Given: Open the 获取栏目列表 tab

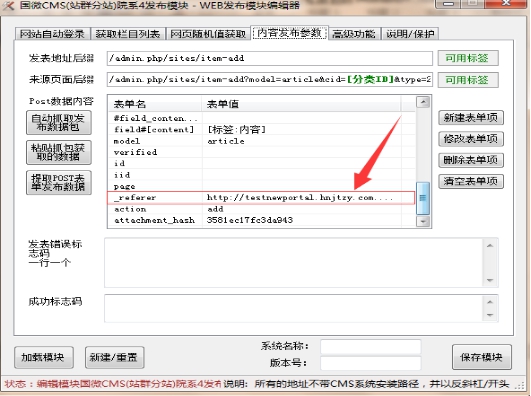Looking at the screenshot, I should point(128,34).
